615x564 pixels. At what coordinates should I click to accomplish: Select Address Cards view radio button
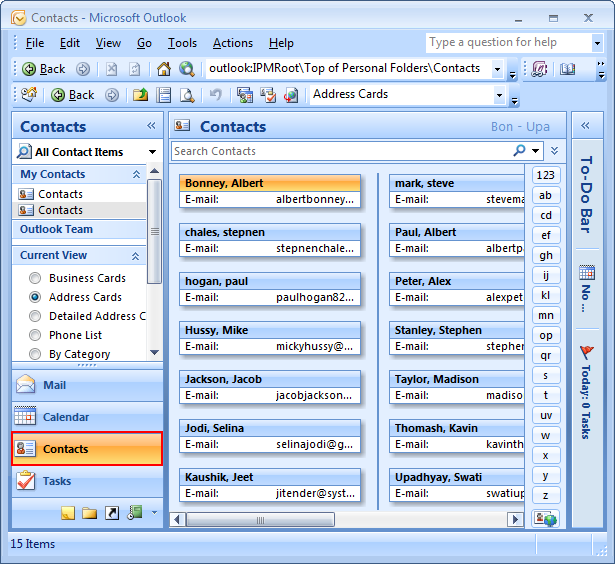(35, 297)
